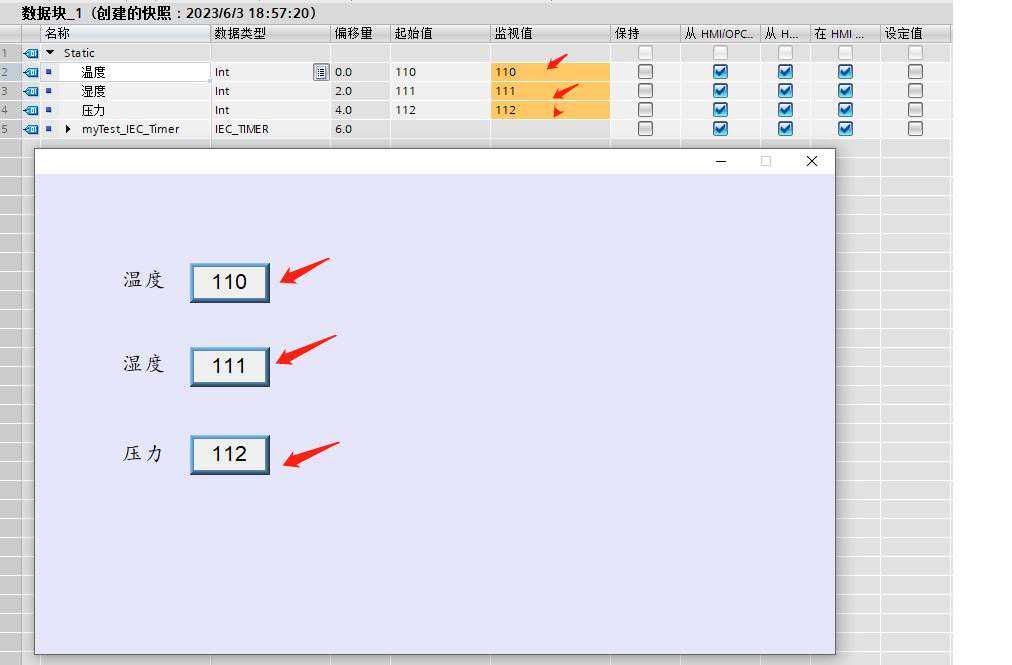Select the start value cell 112 for 压力
Viewport: 1012px width, 665px height.
pyautogui.click(x=438, y=110)
